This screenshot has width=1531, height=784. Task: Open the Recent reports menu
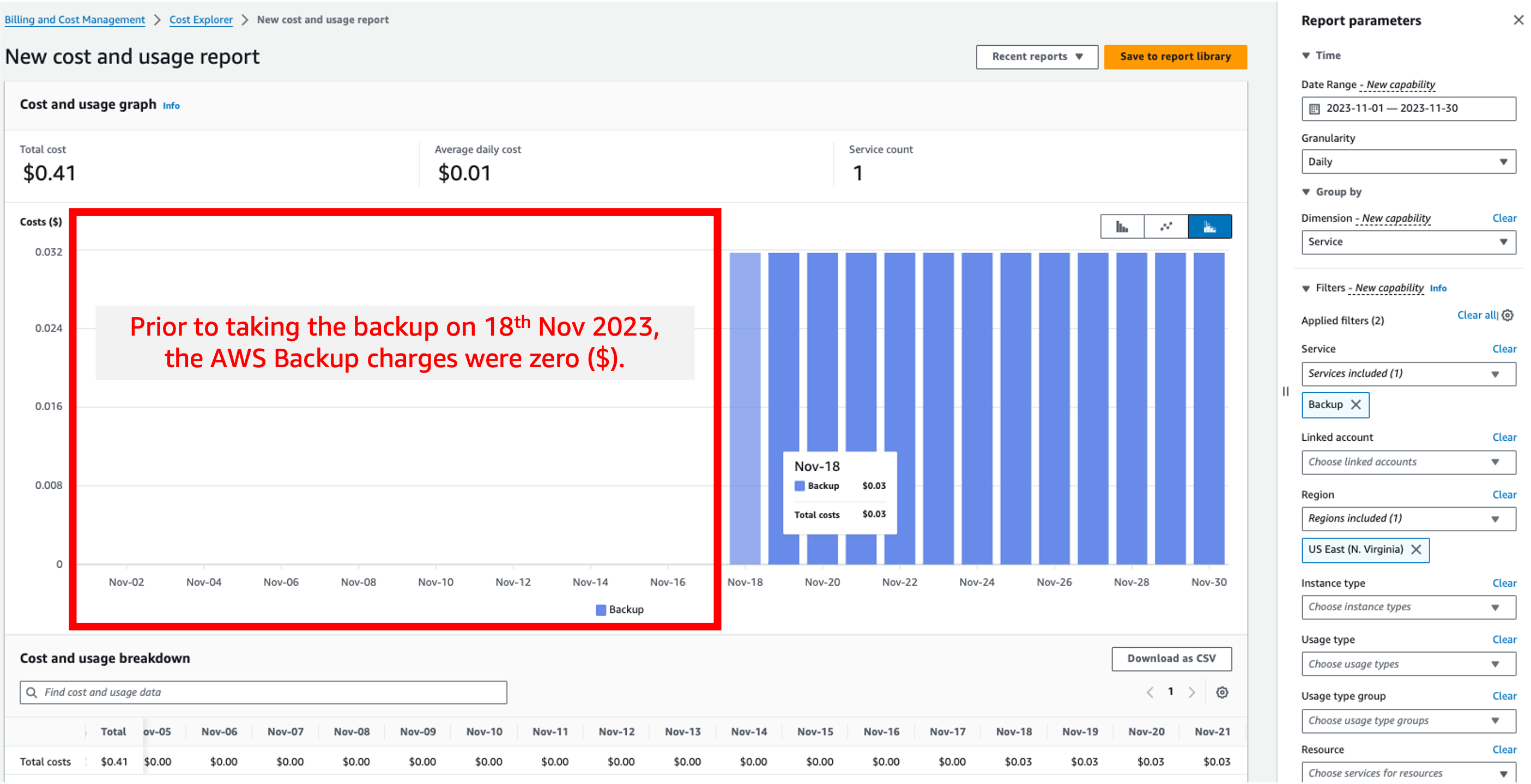1037,57
